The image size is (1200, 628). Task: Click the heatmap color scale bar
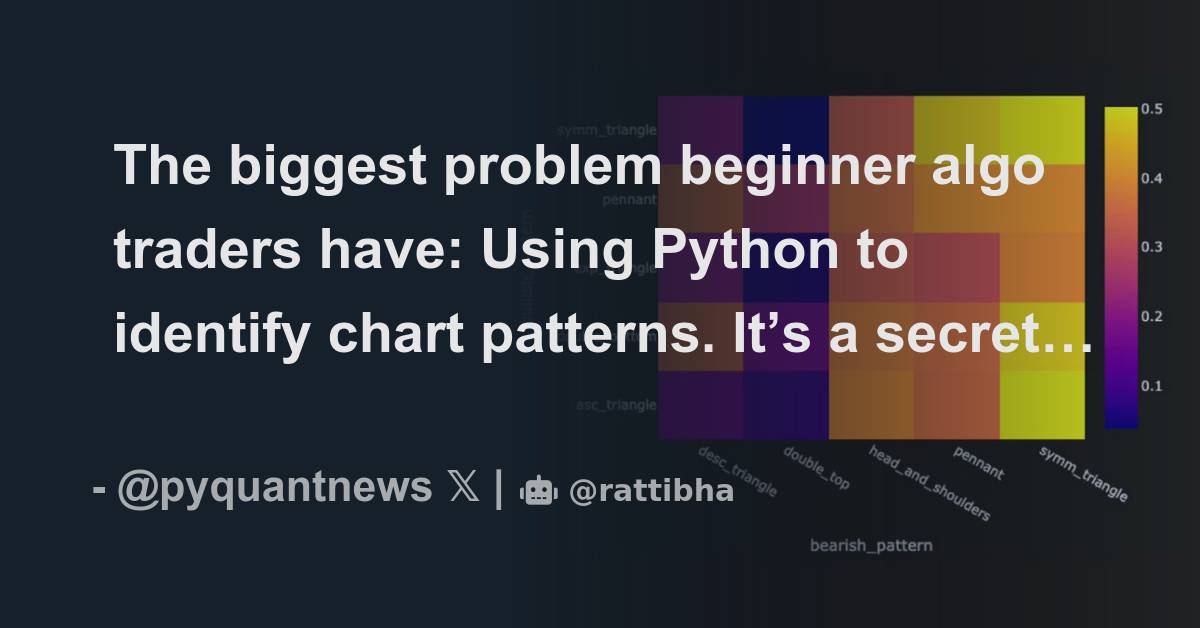point(1120,268)
